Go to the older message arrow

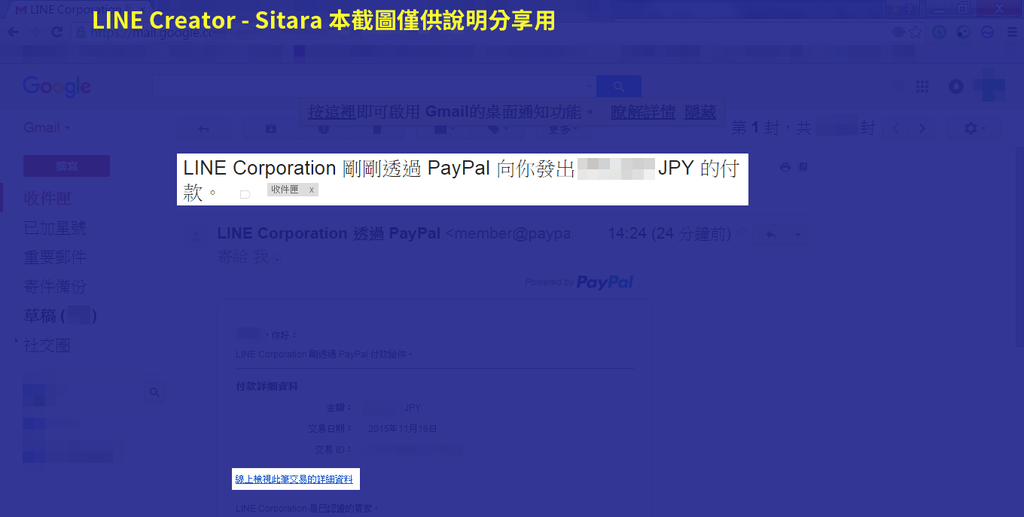[x=922, y=129]
